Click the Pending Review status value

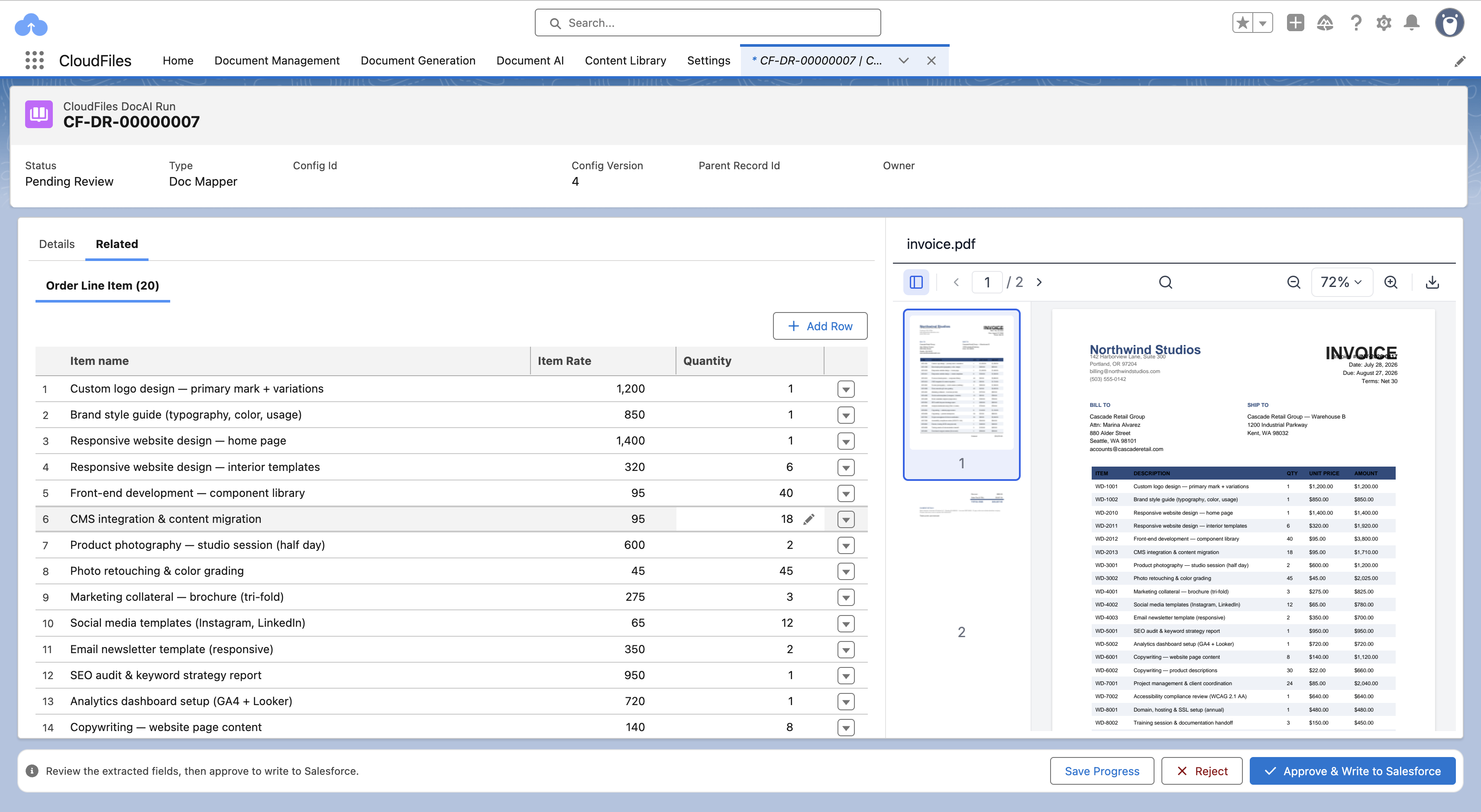click(69, 182)
